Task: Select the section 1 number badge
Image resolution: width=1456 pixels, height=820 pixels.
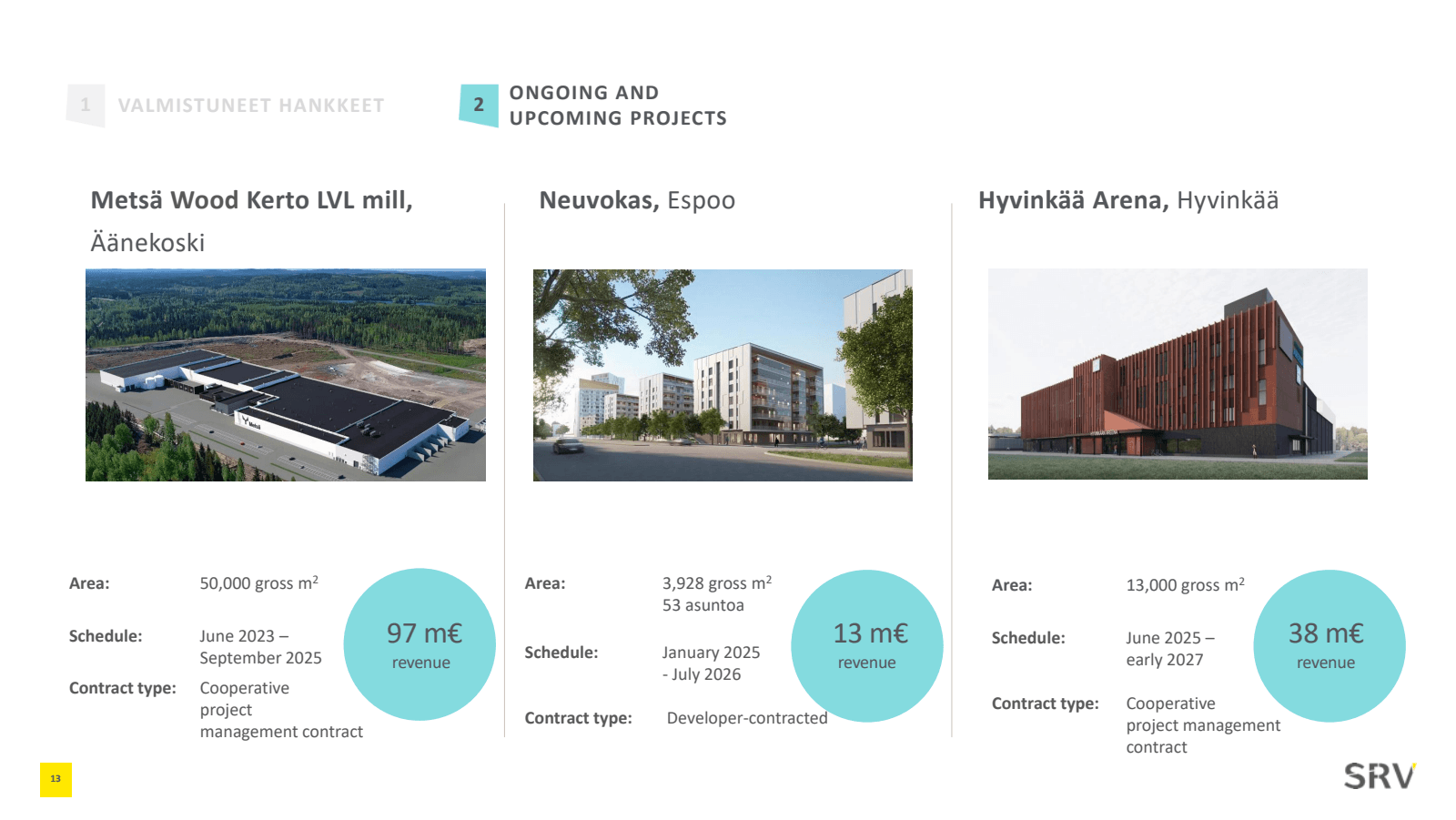Action: click(86, 105)
